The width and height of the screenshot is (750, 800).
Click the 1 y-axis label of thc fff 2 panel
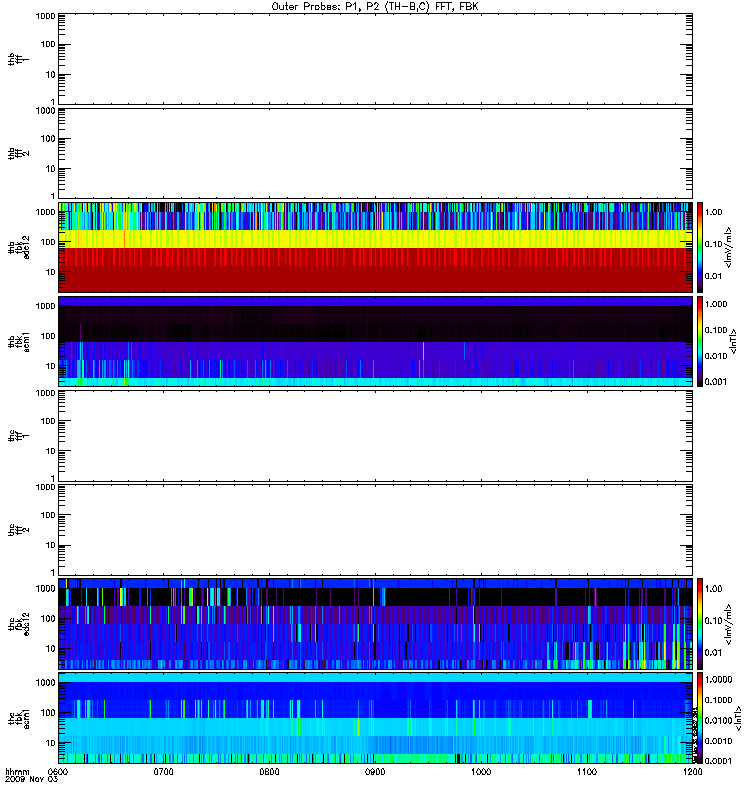pos(53,572)
